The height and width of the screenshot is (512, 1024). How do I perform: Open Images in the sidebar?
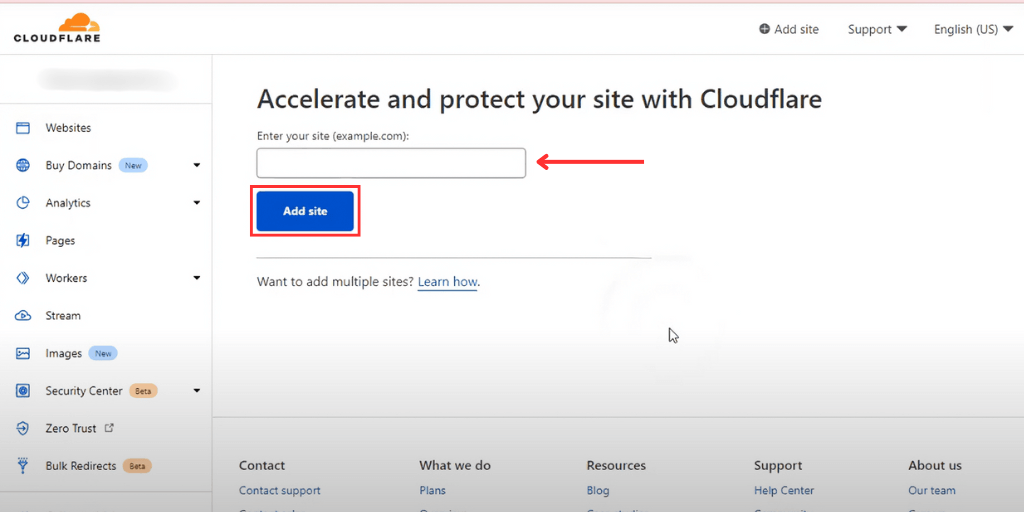(x=63, y=353)
